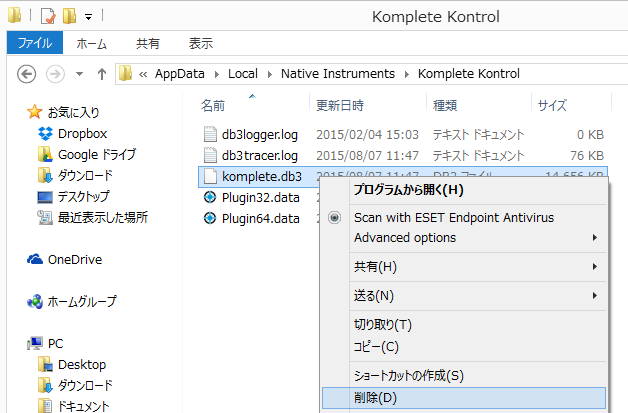Expand the arrow after Local in breadcrumb
628x413 pixels.
270,75
